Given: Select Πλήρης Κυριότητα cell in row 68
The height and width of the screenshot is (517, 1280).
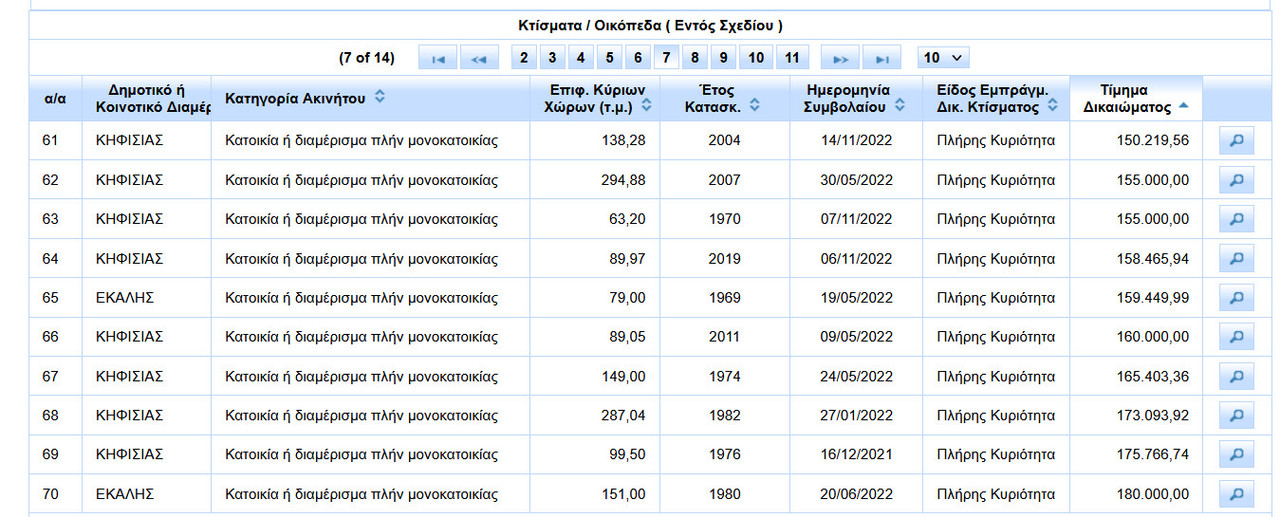Looking at the screenshot, I should coord(996,415).
